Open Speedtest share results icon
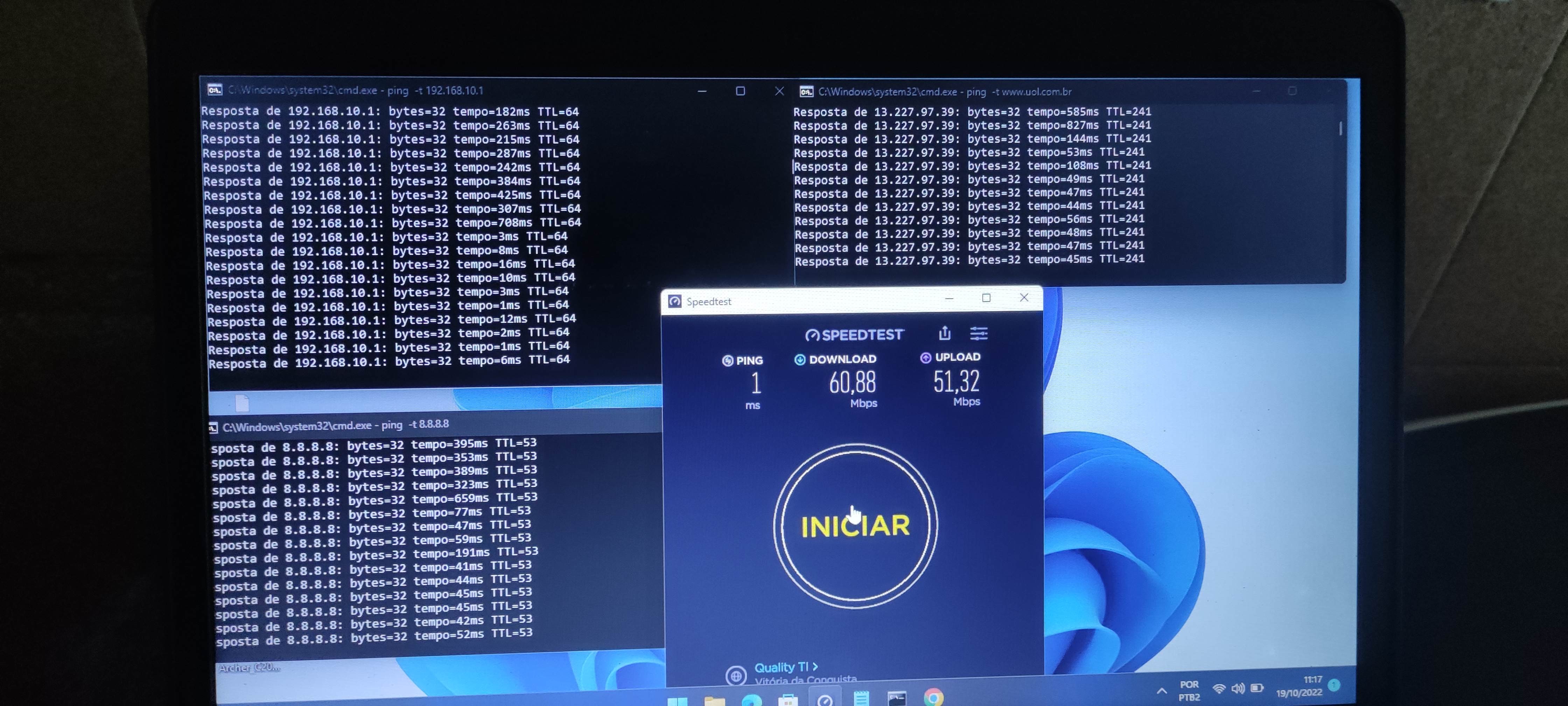Image resolution: width=1568 pixels, height=706 pixels. pyautogui.click(x=944, y=333)
